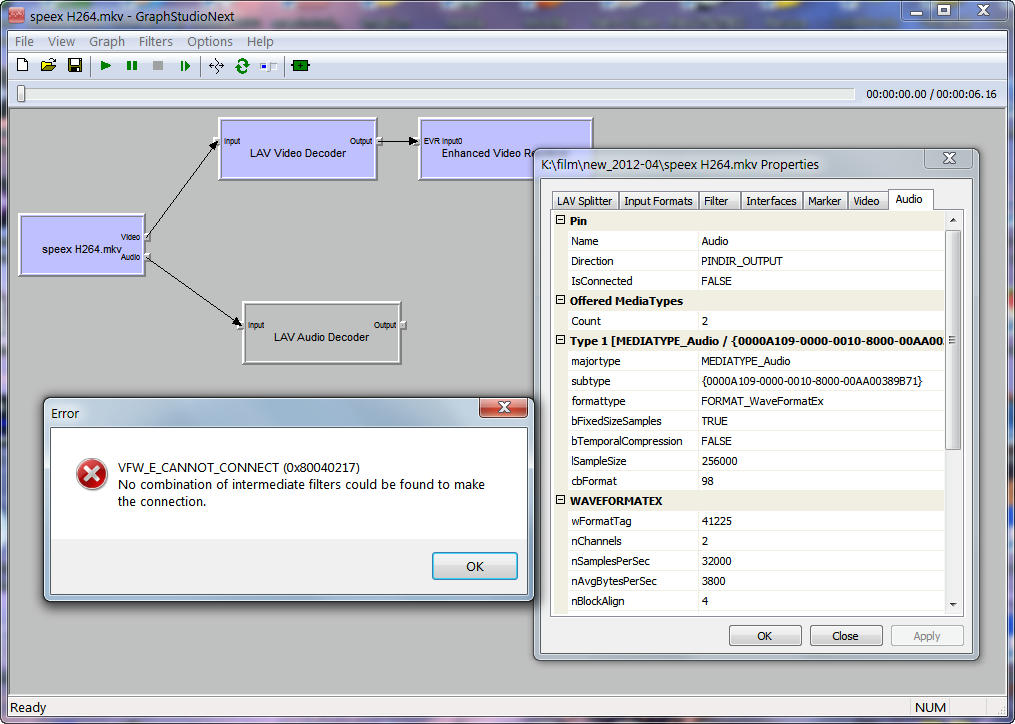Collapse the WAVEFORMATEX section
The width and height of the screenshot is (1015, 724).
(x=561, y=500)
